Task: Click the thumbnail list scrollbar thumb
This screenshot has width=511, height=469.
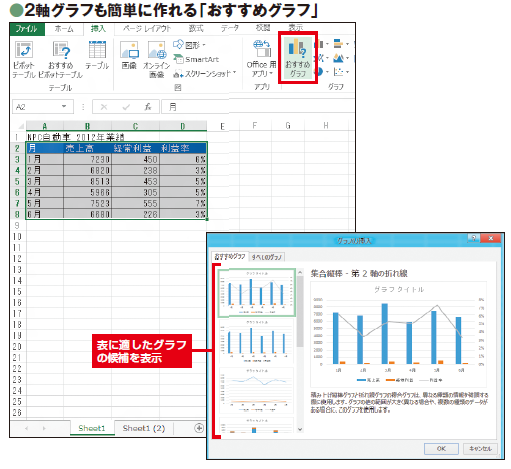Action: [300, 312]
